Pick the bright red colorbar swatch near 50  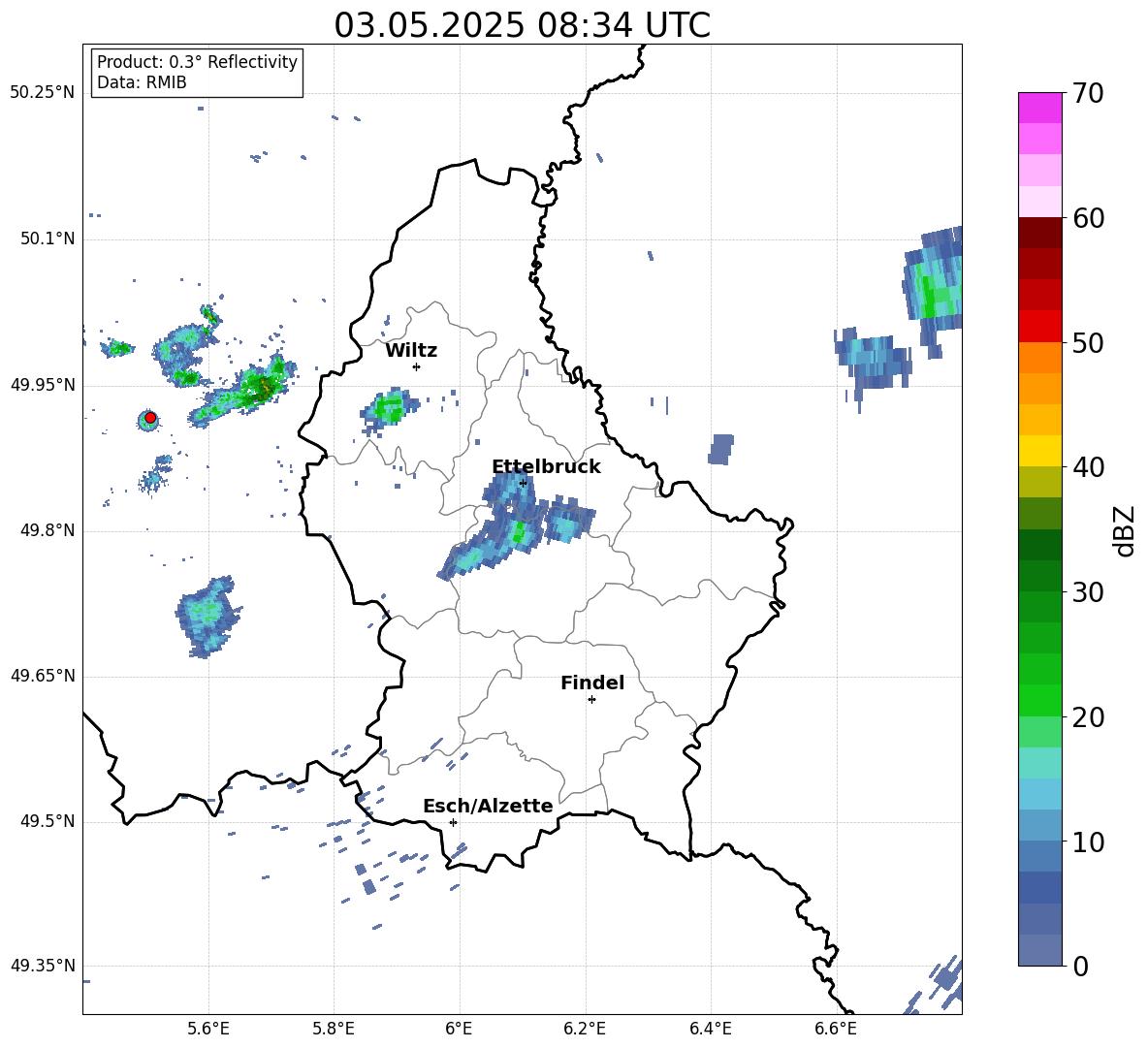coord(1039,327)
